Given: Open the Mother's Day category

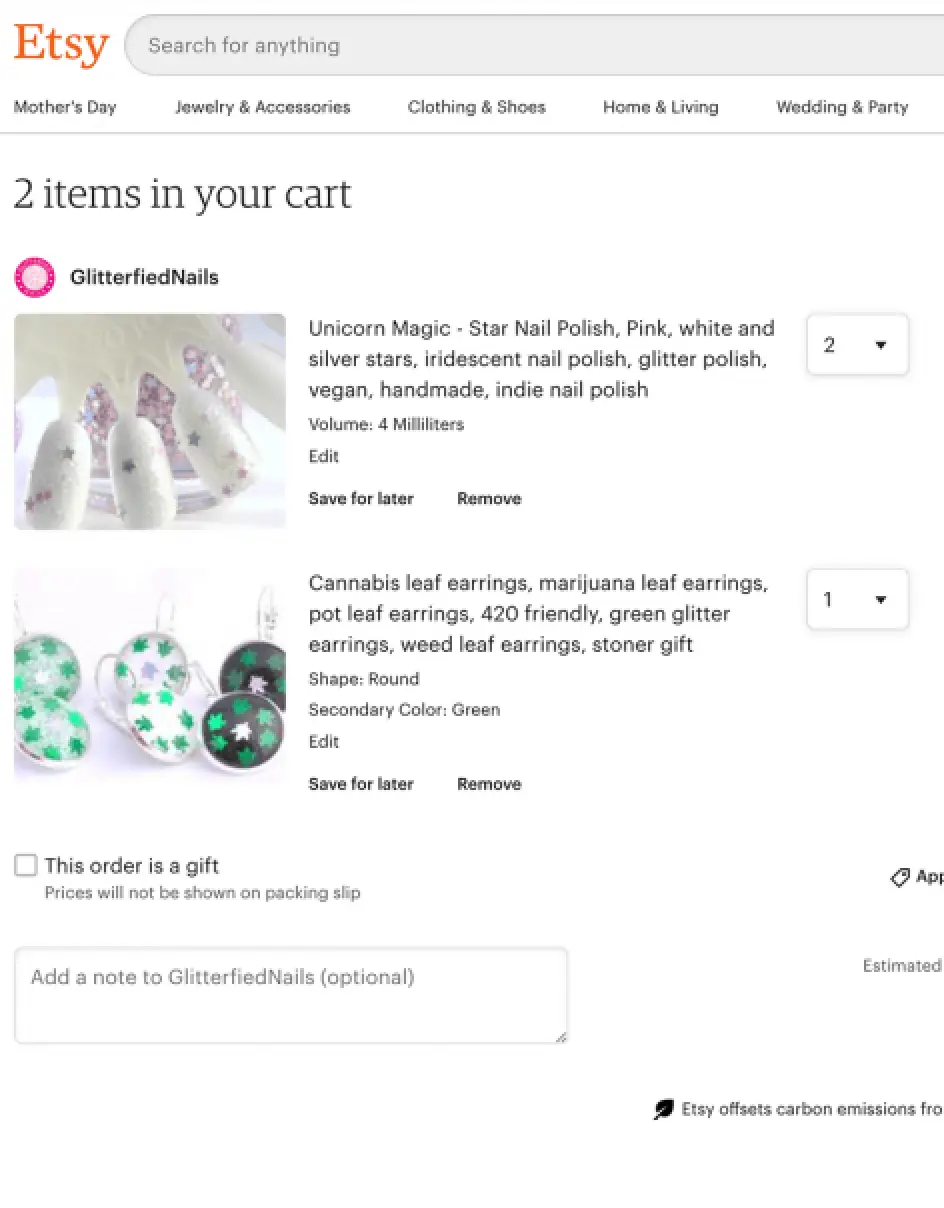Looking at the screenshot, I should click(65, 107).
